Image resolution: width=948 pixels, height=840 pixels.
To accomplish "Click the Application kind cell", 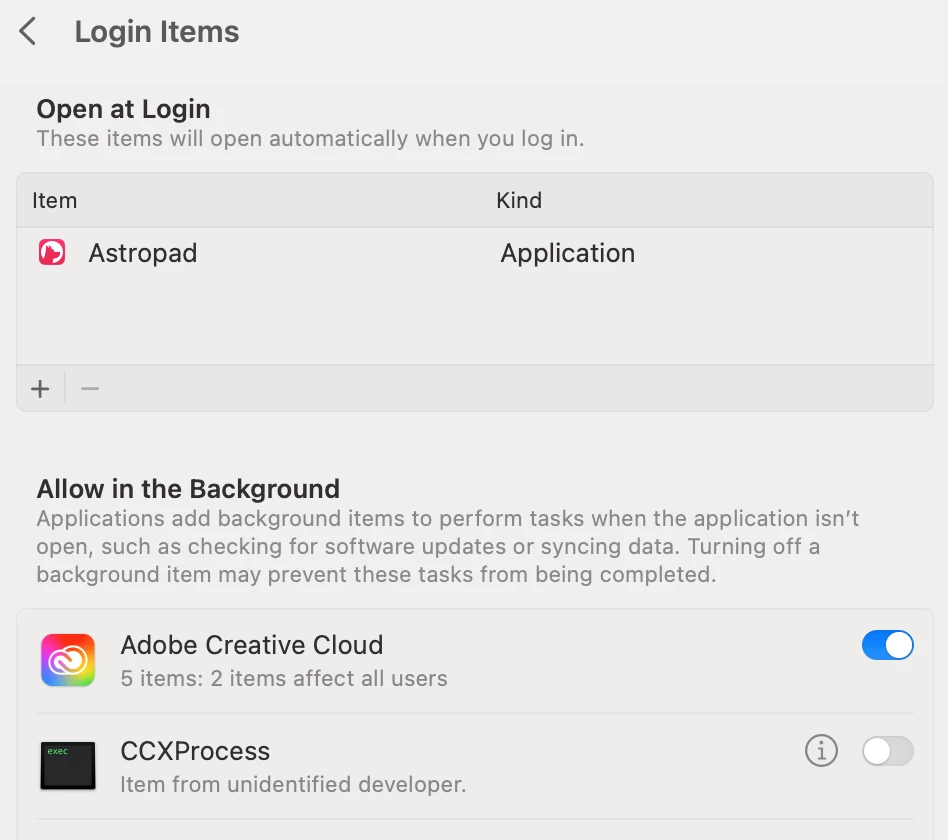I will (x=568, y=253).
